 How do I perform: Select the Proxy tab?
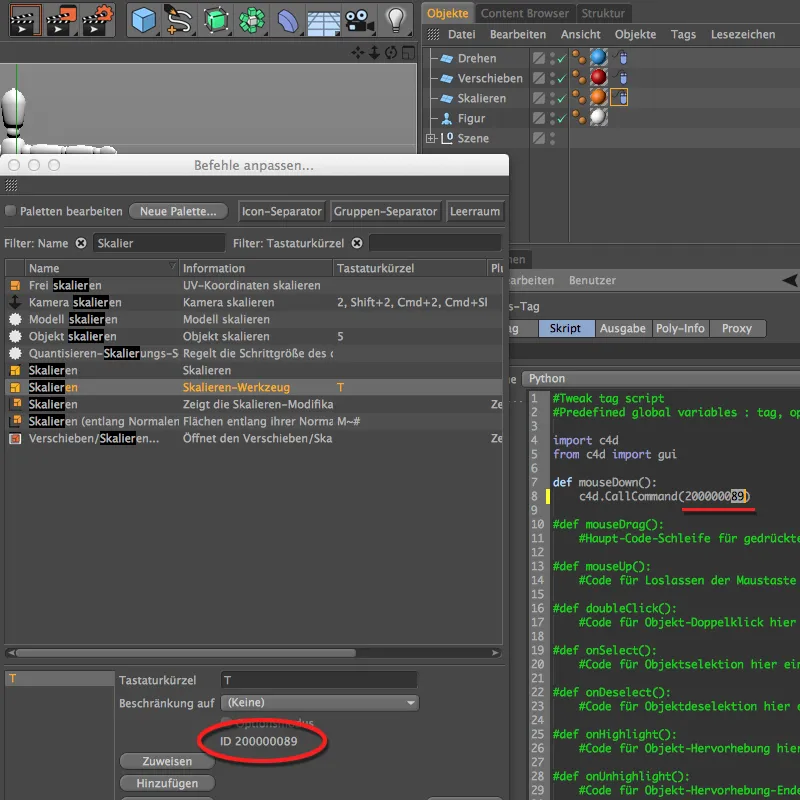point(737,328)
